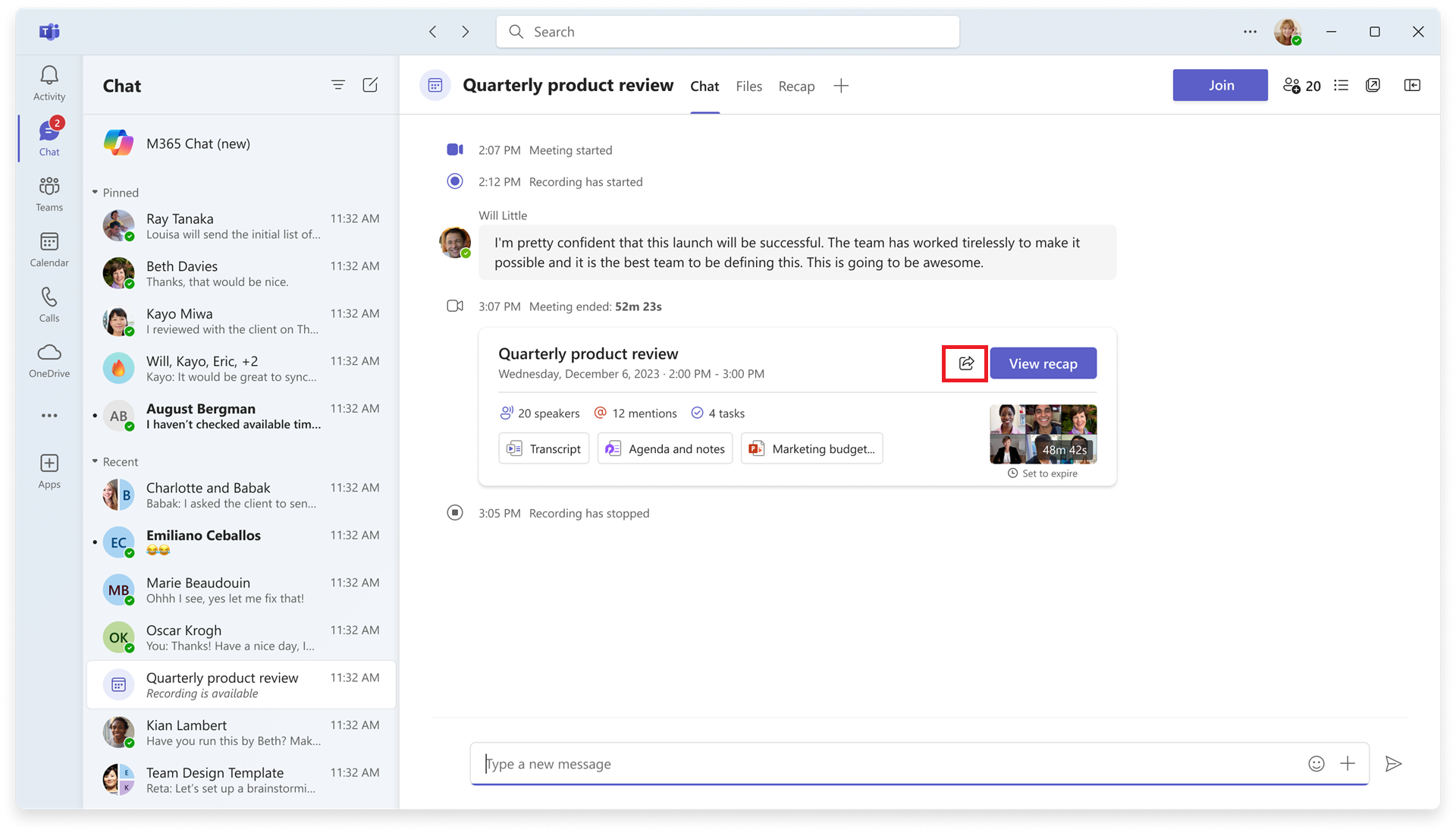This screenshot has width=1456, height=833.
Task: Open OneDrive from the sidebar
Action: [49, 360]
